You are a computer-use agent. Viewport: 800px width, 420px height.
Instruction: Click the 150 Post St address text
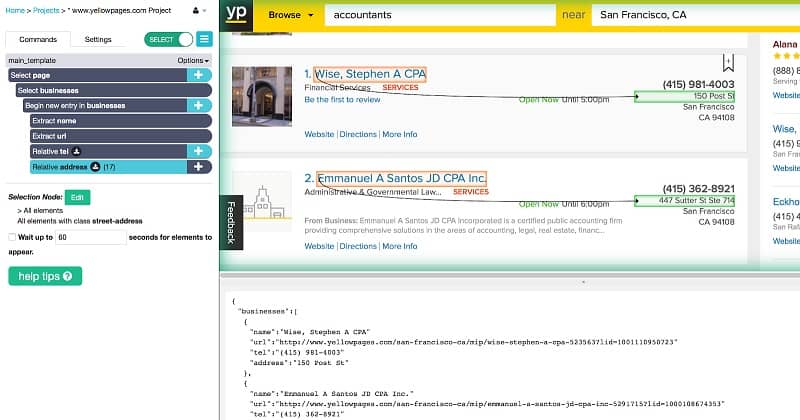click(714, 96)
